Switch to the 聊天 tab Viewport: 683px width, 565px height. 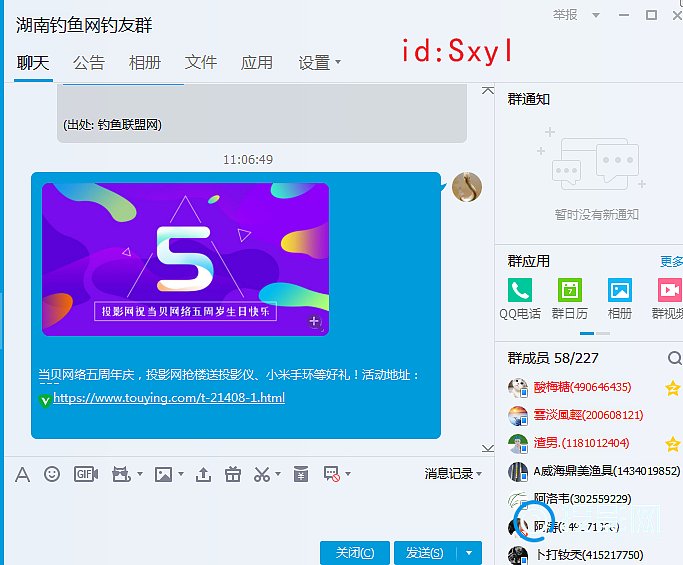pyautogui.click(x=33, y=63)
